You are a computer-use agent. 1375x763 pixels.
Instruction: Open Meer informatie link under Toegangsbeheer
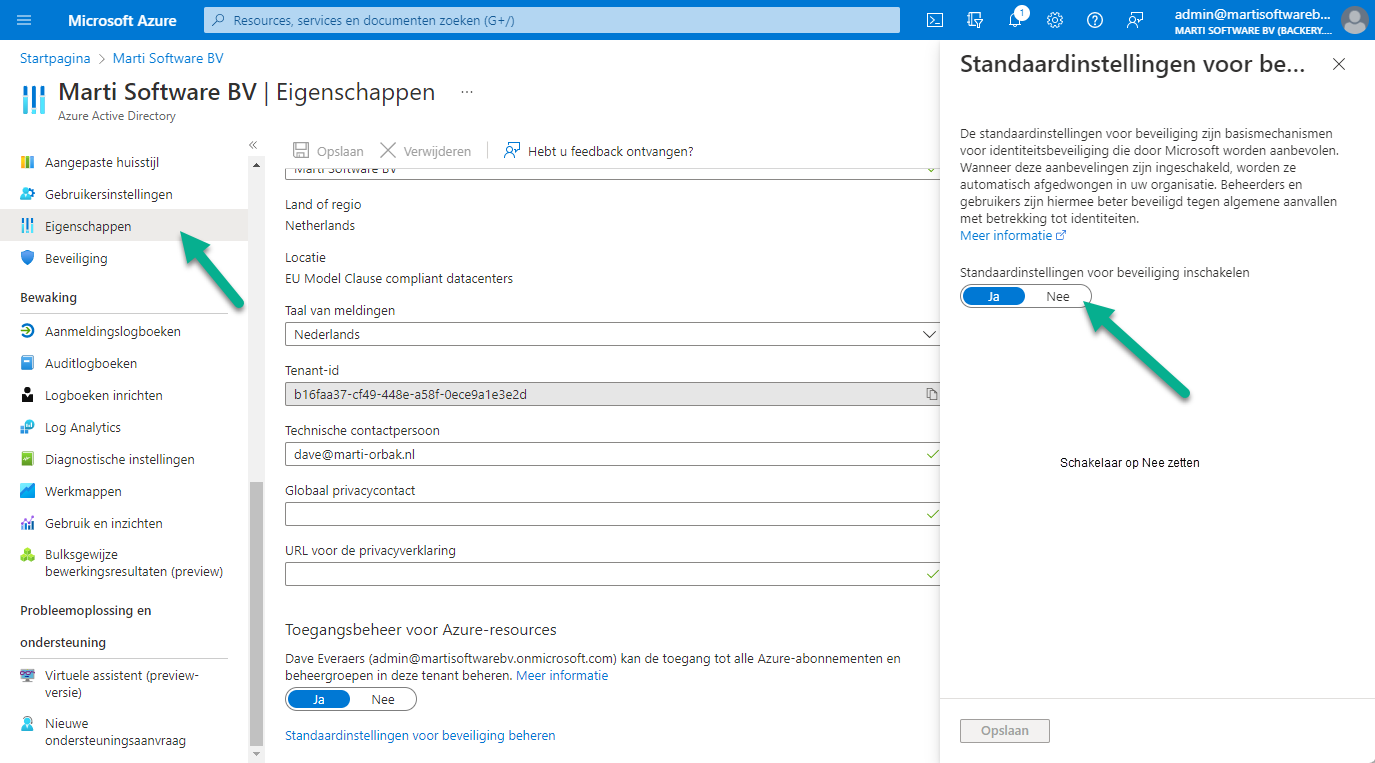tap(562, 675)
